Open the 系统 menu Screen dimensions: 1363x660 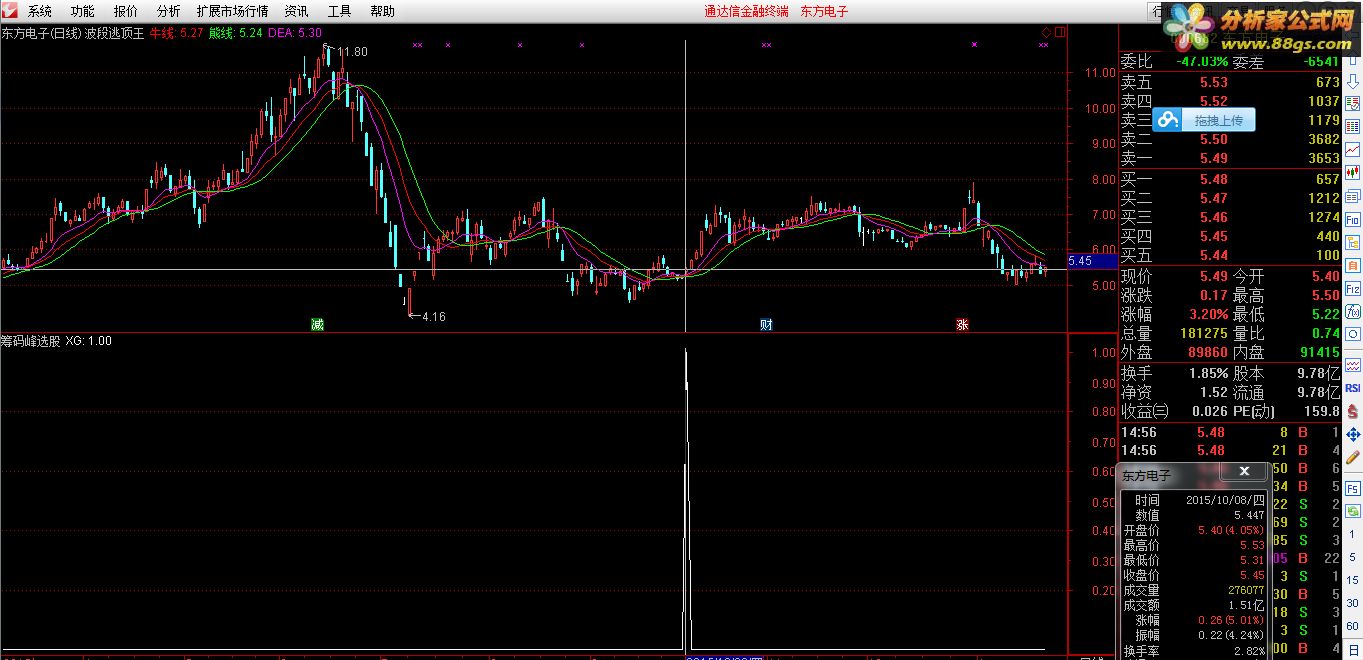pyautogui.click(x=39, y=12)
